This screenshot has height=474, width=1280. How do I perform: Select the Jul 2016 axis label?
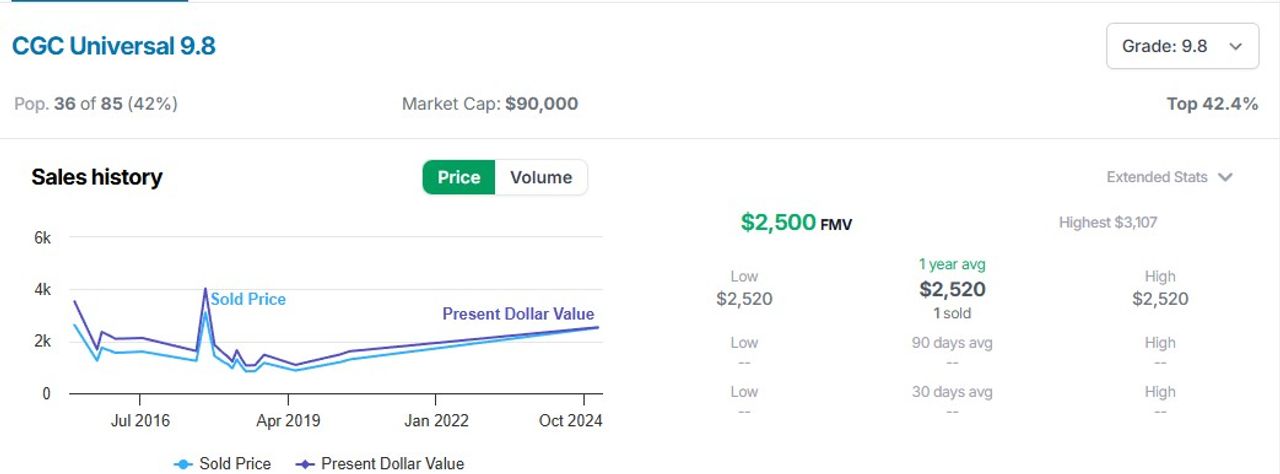pos(138,421)
